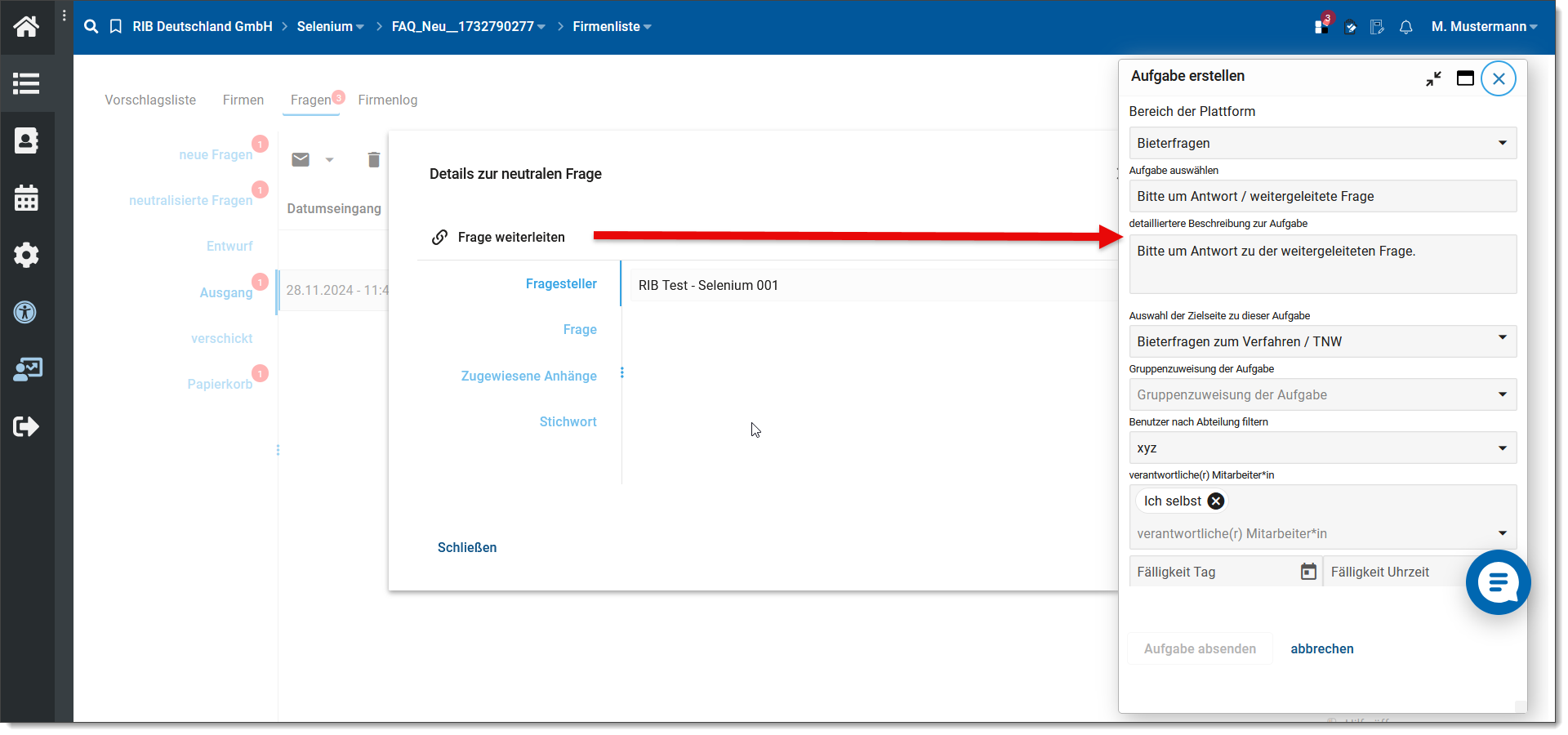1568x735 pixels.
Task: Open the M. Mustermann user menu
Action: [x=1484, y=27]
